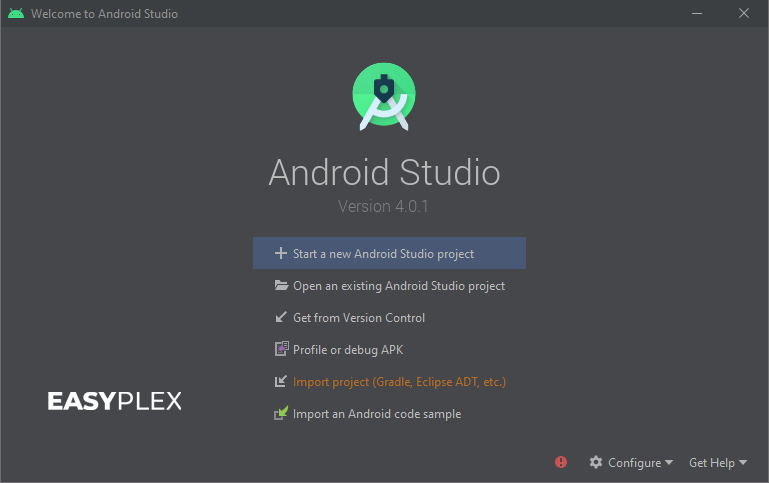Screen dimensions: 769x483
Task: Click the Android head icon in title bar
Action: coord(16,13)
